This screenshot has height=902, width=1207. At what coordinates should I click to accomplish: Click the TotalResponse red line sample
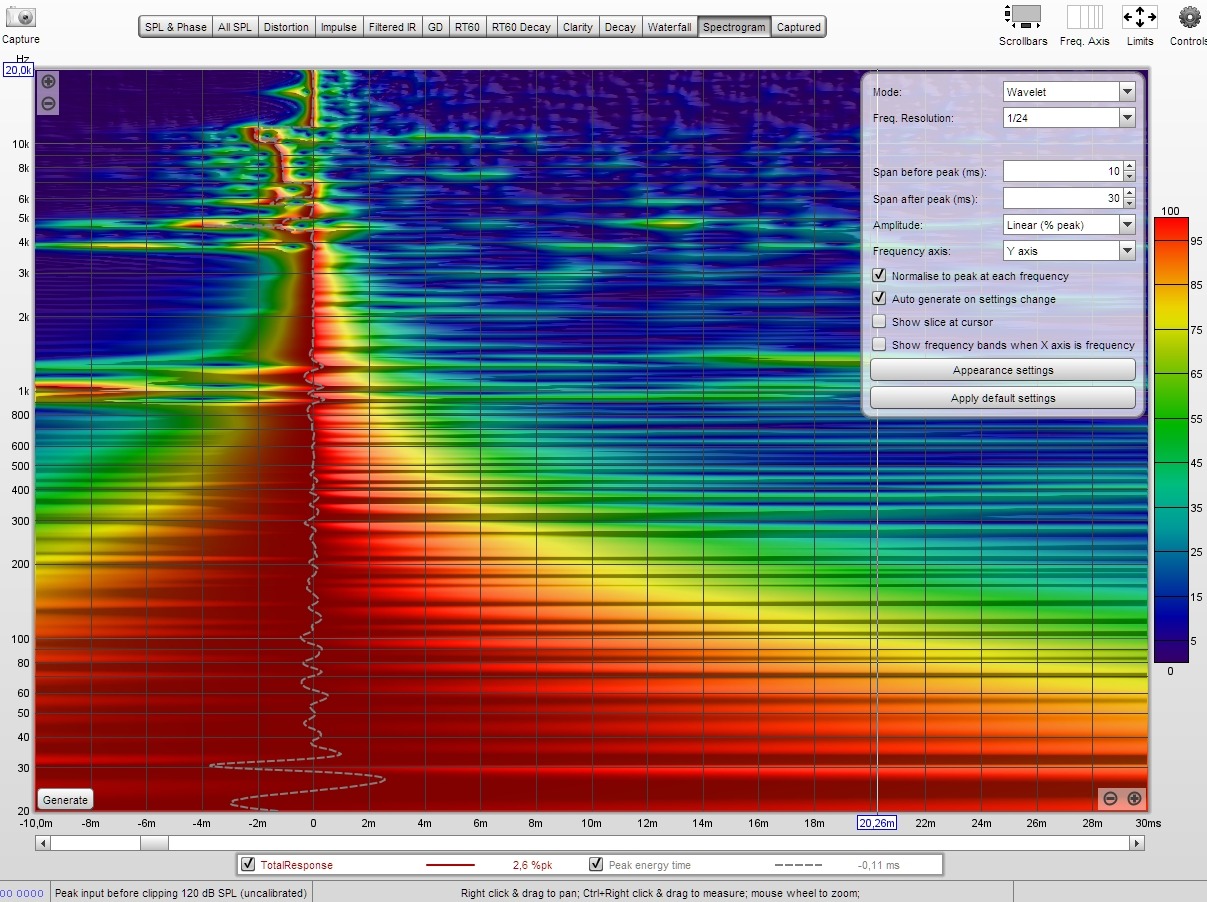(x=450, y=865)
